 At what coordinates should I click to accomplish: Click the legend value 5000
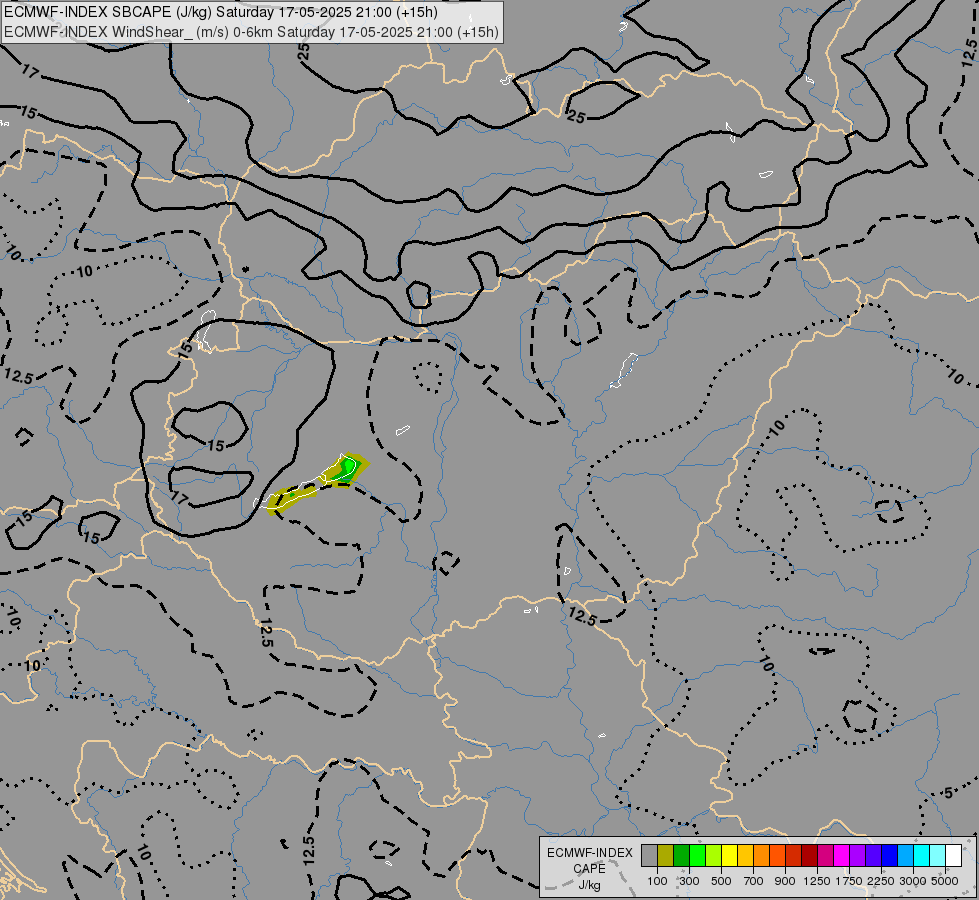(945, 881)
